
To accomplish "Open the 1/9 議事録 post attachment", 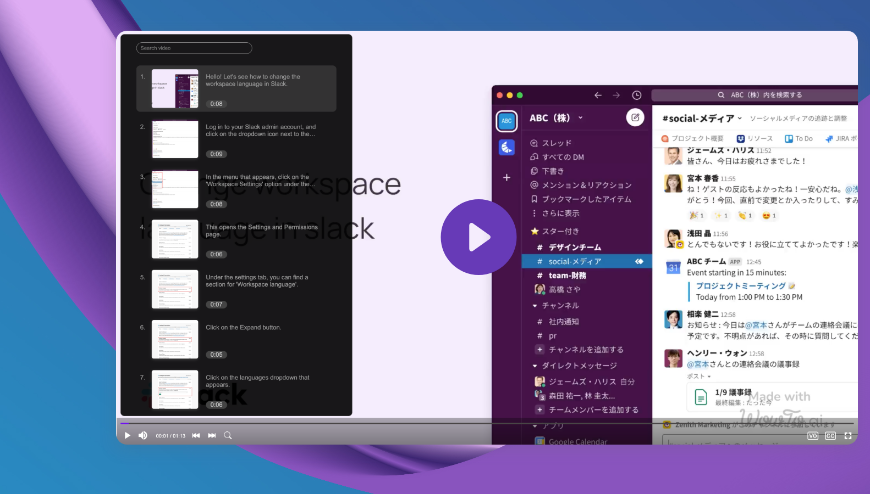I will coord(772,397).
